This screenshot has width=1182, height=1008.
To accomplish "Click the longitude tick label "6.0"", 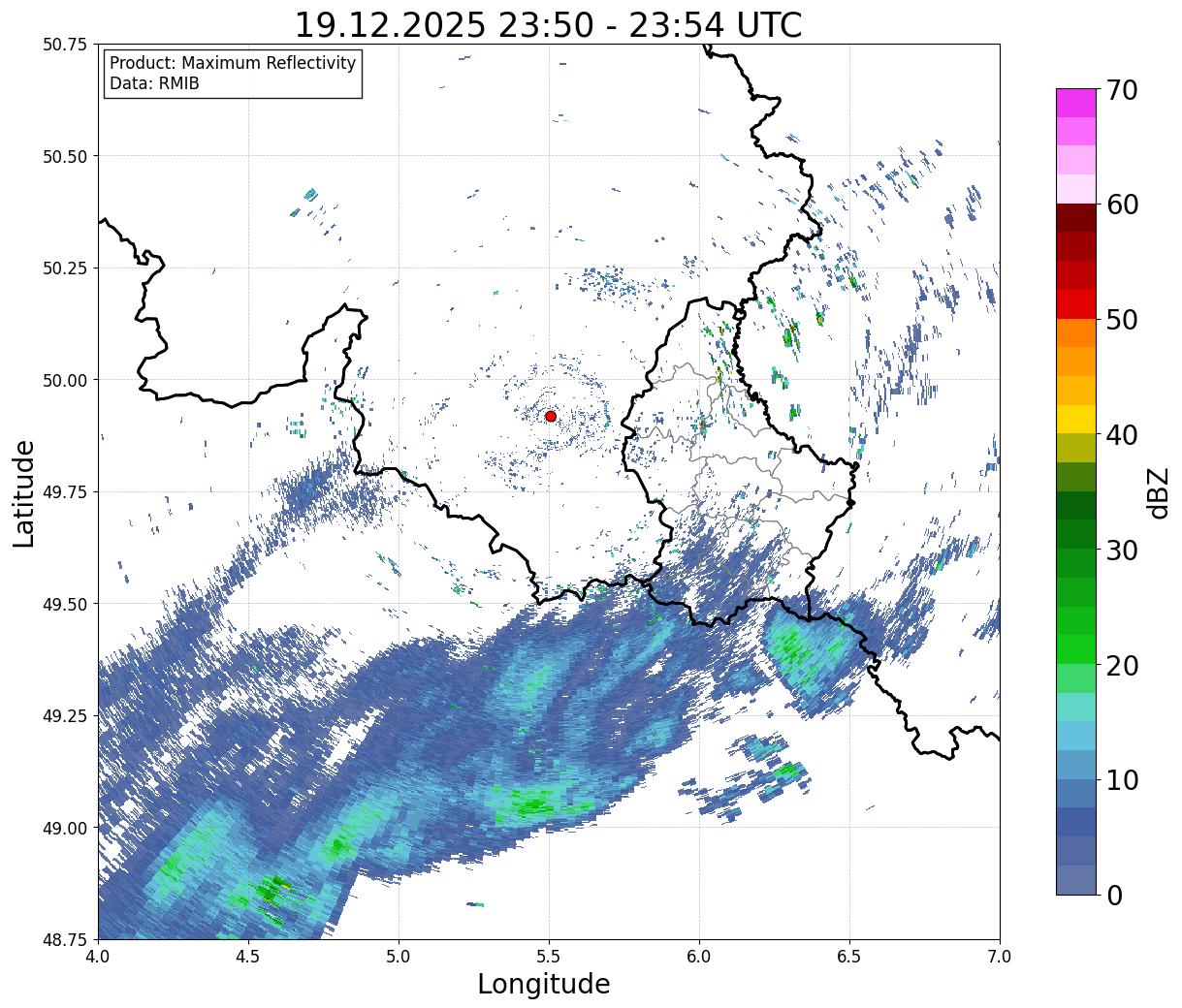I will (x=699, y=956).
